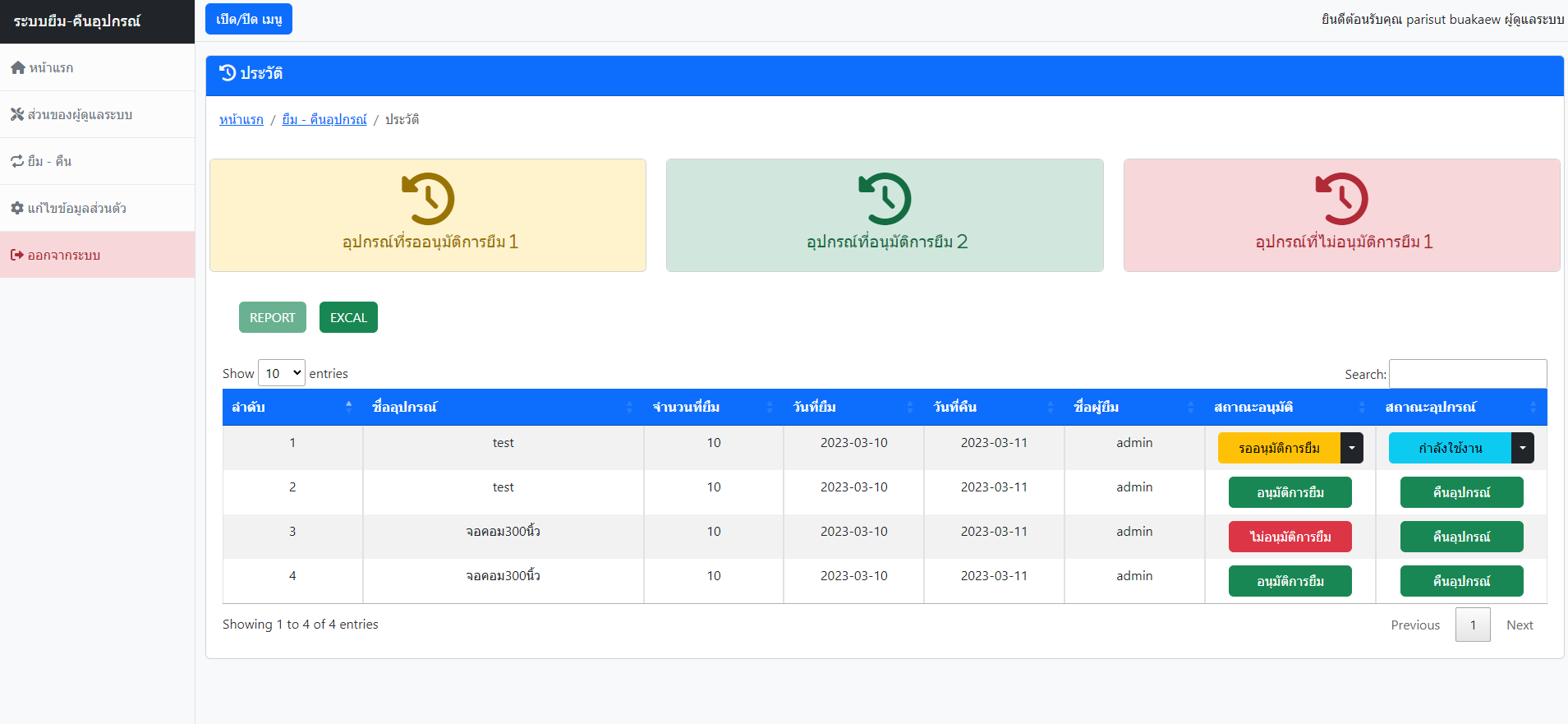1568x724 pixels.
Task: Click the green approved history icon
Action: coord(885,199)
